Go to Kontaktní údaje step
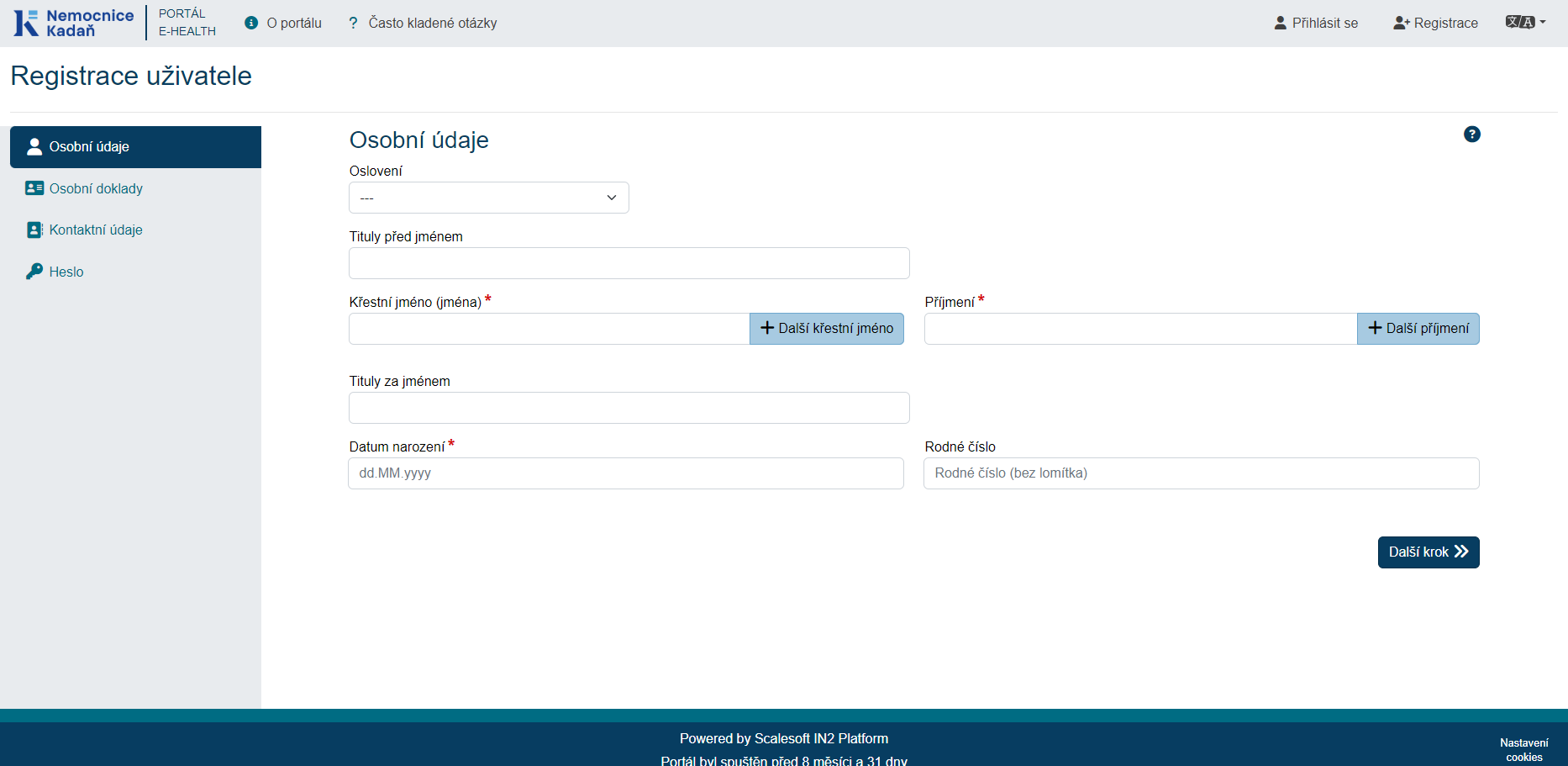Image resolution: width=1568 pixels, height=766 pixels. [x=135, y=230]
